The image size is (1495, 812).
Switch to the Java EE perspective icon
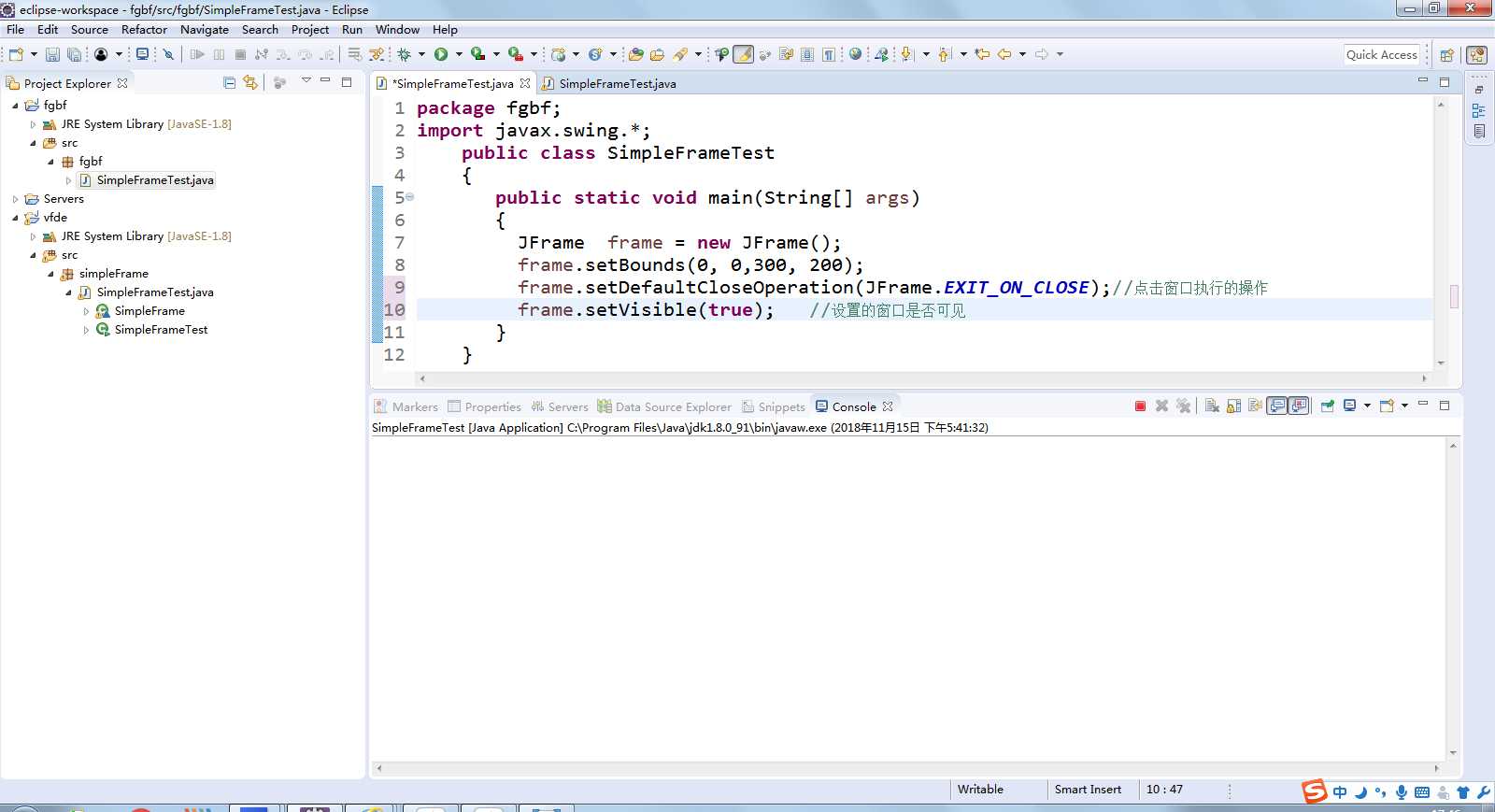pyautogui.click(x=1476, y=55)
